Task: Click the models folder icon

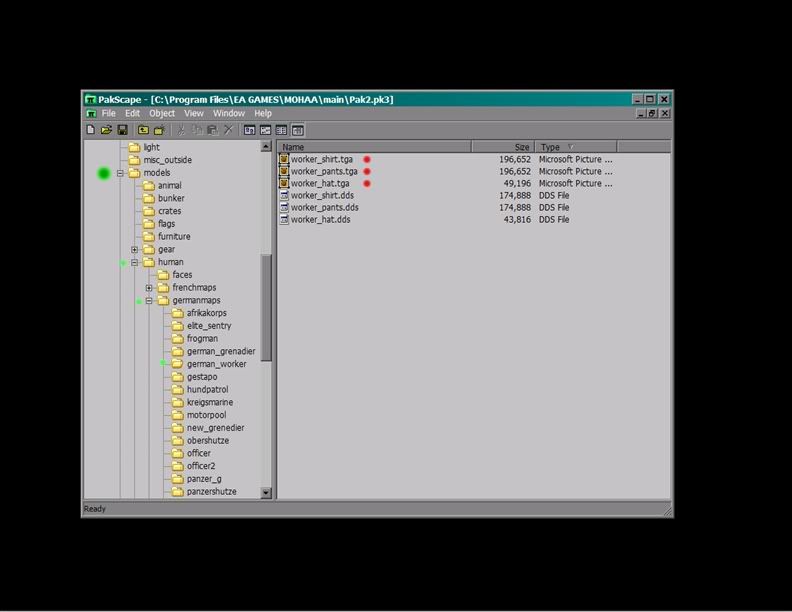Action: [x=134, y=173]
